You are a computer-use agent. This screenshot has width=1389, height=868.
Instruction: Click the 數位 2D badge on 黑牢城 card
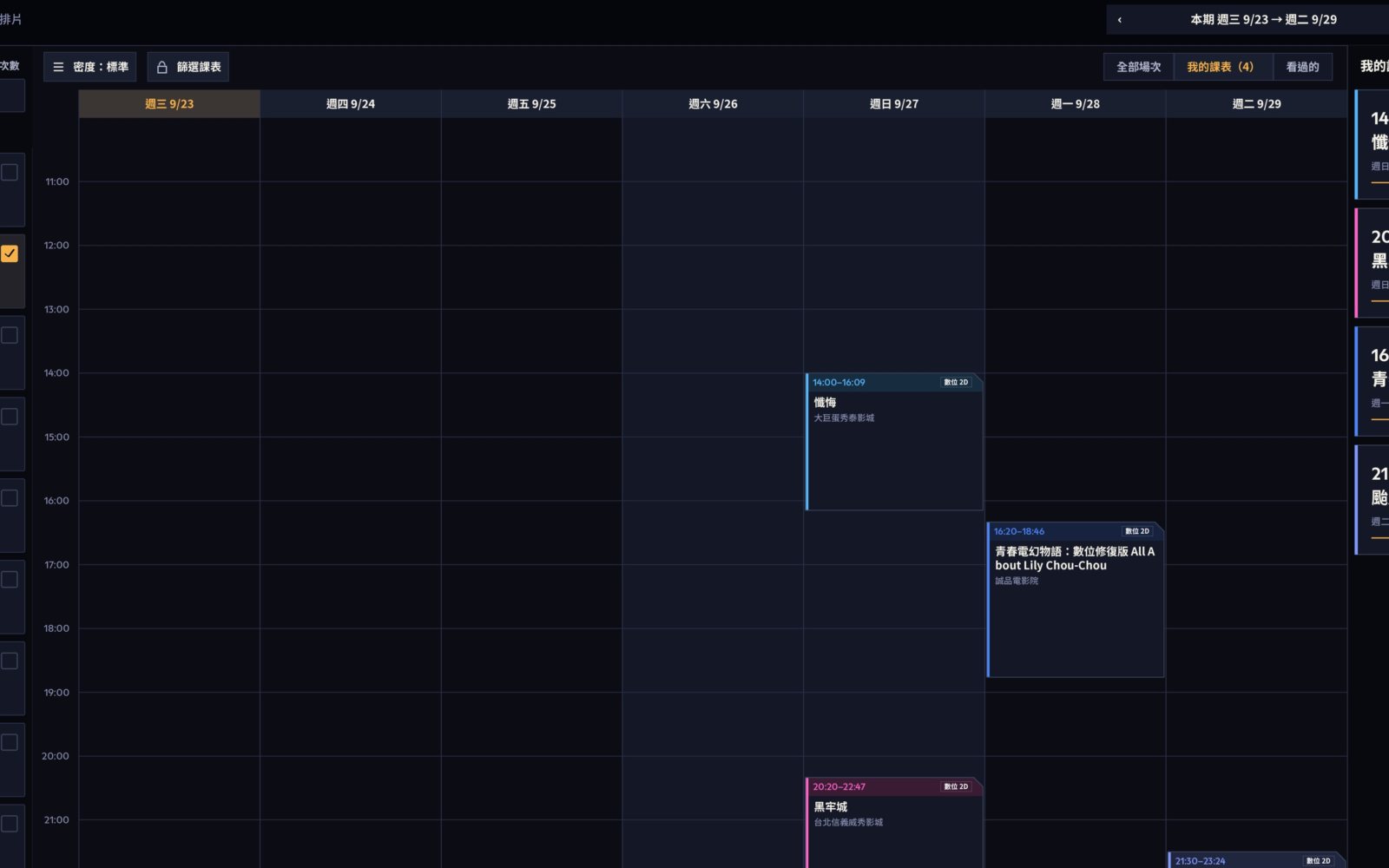coord(956,786)
